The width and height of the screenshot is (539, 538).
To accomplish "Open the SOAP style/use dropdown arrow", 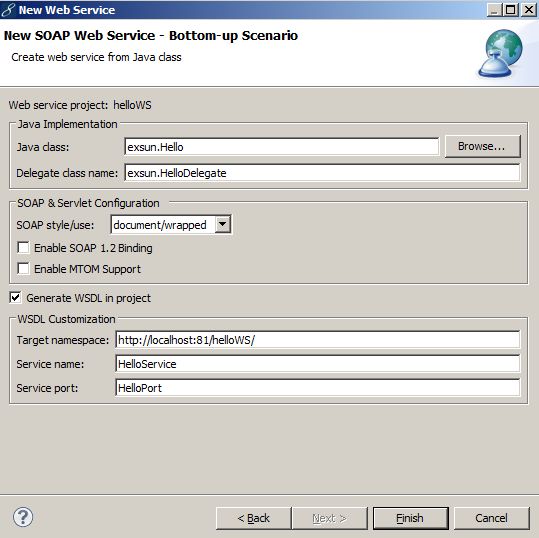I will pos(223,224).
